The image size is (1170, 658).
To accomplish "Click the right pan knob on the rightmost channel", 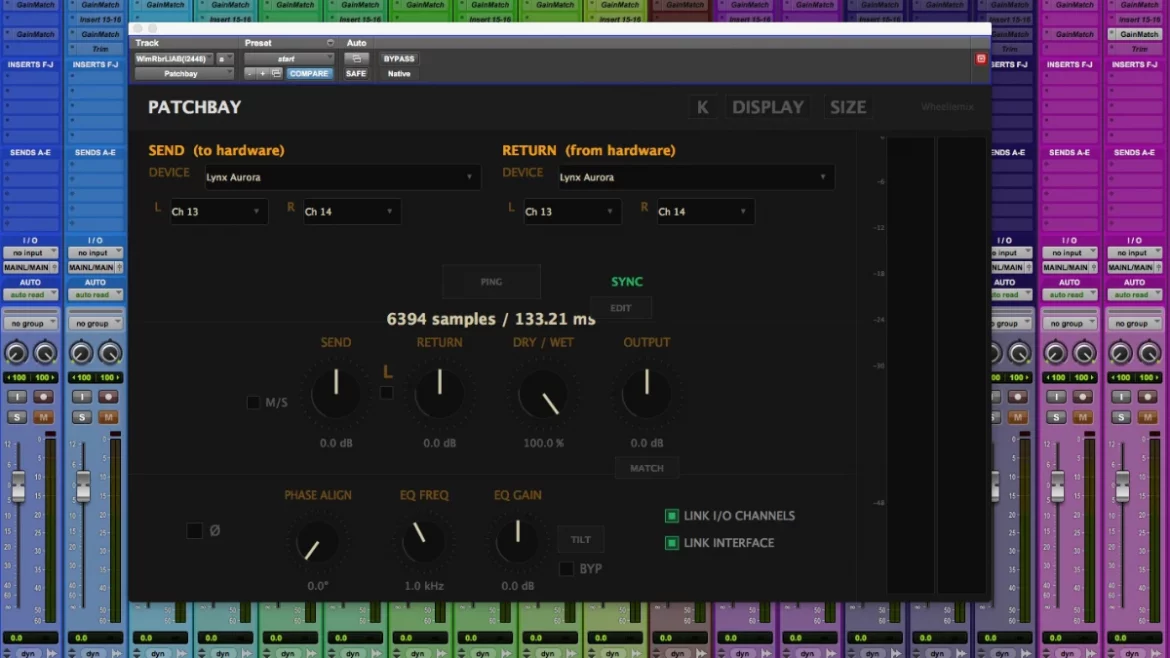I will pyautogui.click(x=1149, y=353).
